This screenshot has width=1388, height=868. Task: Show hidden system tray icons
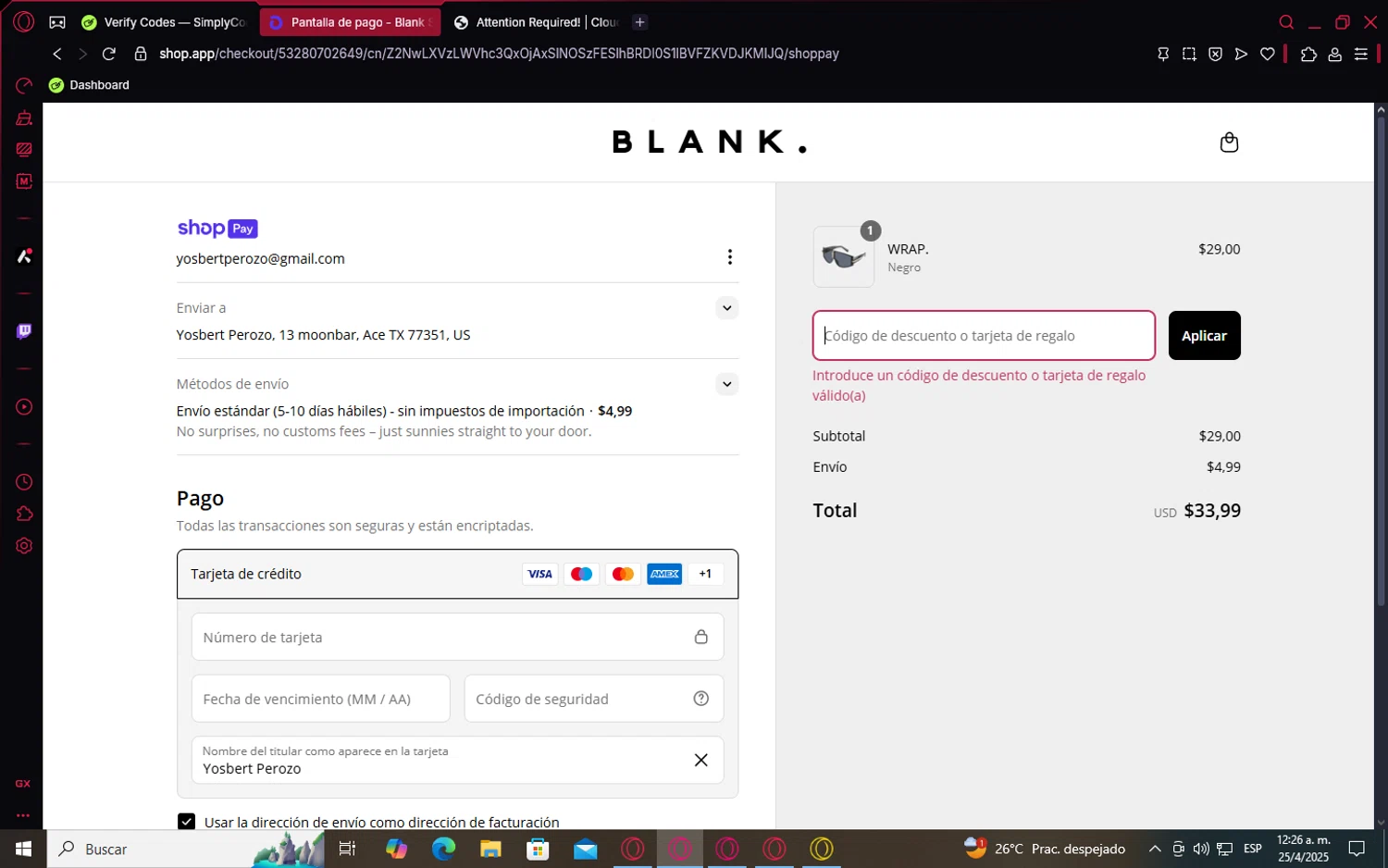click(1155, 849)
